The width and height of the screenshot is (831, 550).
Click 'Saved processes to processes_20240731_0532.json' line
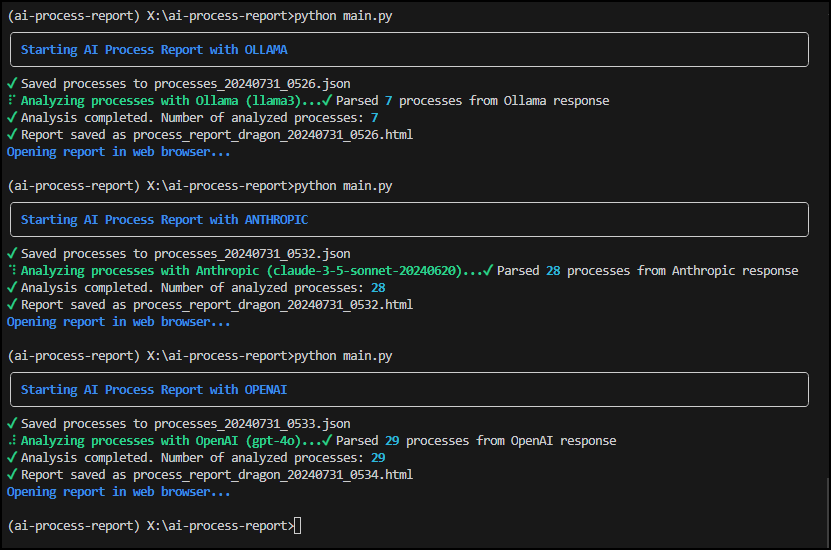coord(179,254)
